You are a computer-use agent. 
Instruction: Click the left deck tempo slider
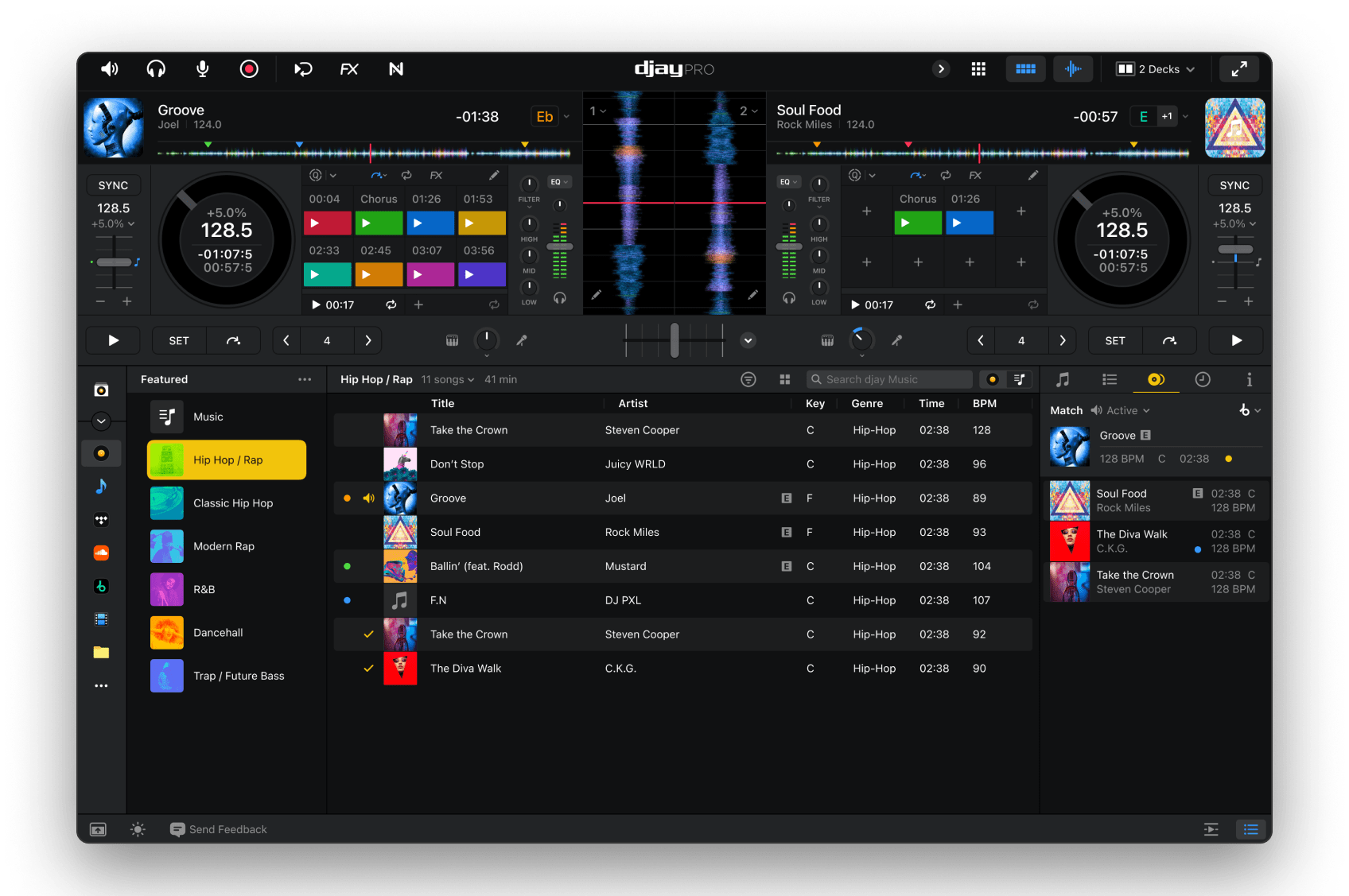(x=115, y=262)
